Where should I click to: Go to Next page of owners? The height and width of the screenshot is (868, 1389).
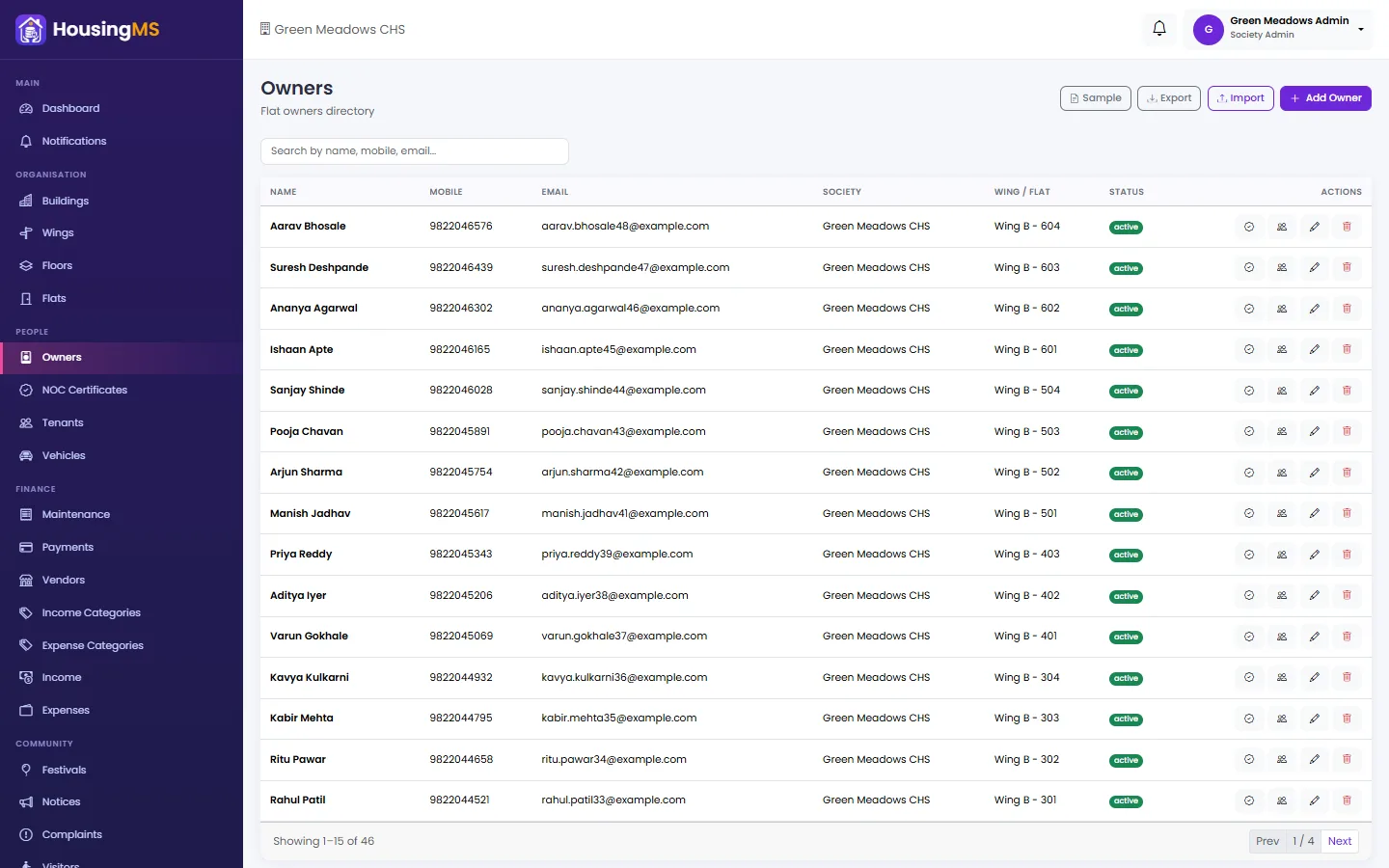1340,841
